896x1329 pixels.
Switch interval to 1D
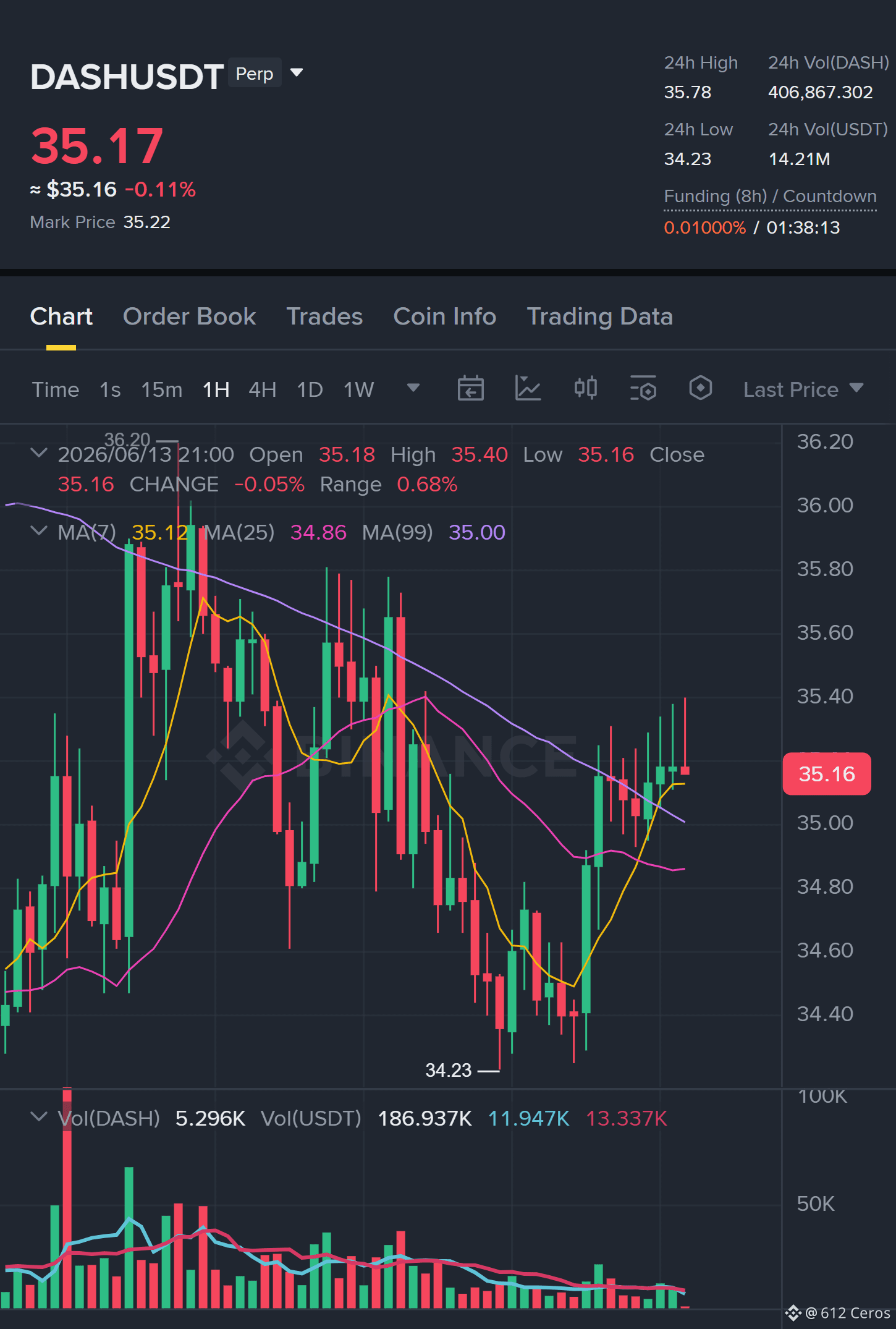pyautogui.click(x=310, y=389)
